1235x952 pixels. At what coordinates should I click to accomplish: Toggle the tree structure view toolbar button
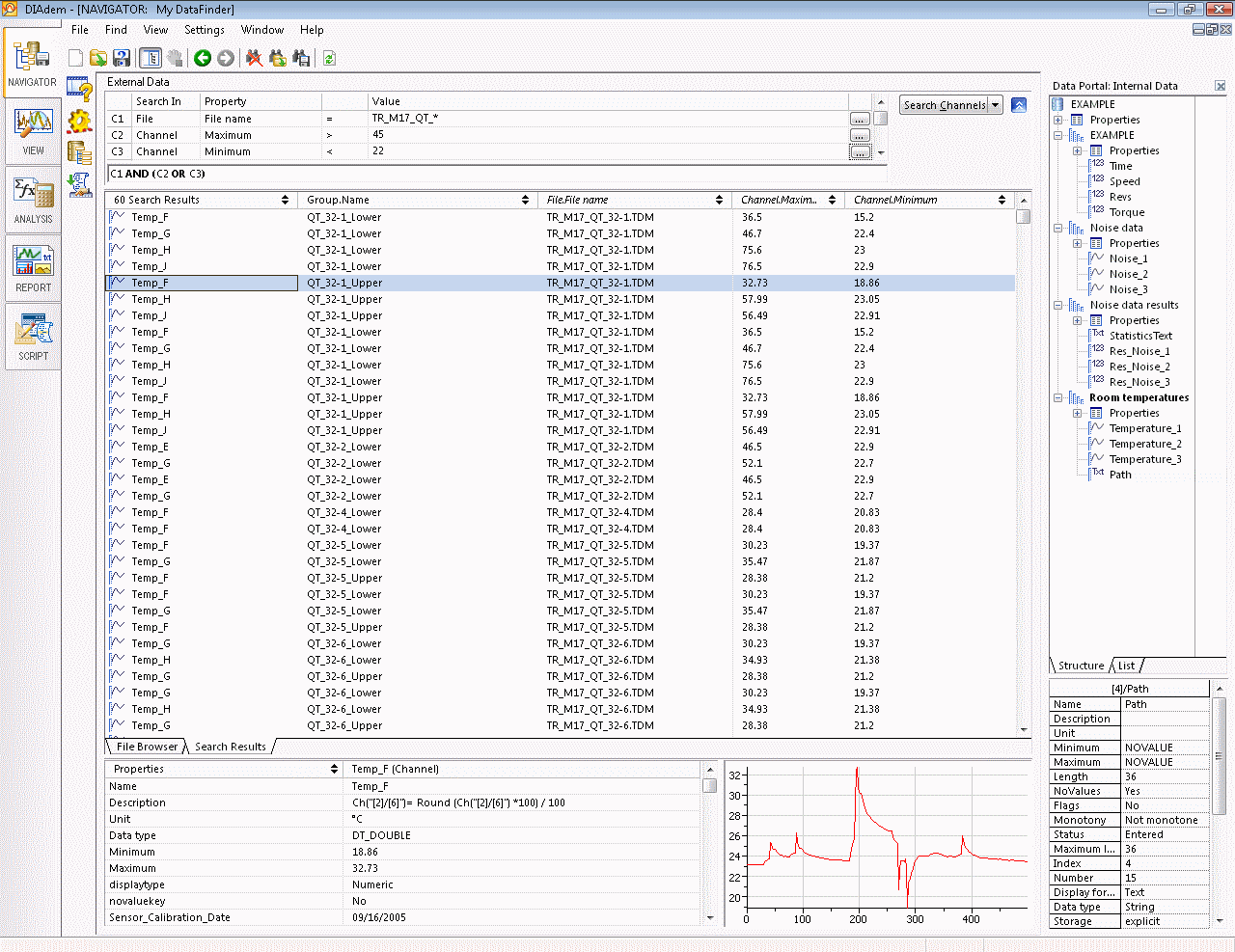pyautogui.click(x=150, y=58)
